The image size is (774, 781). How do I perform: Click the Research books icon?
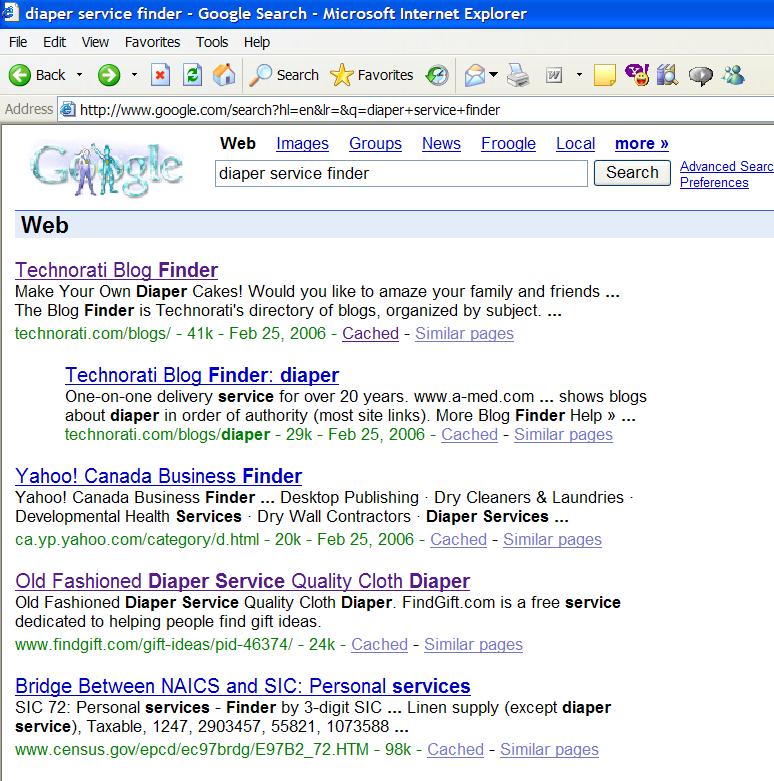[x=667, y=75]
